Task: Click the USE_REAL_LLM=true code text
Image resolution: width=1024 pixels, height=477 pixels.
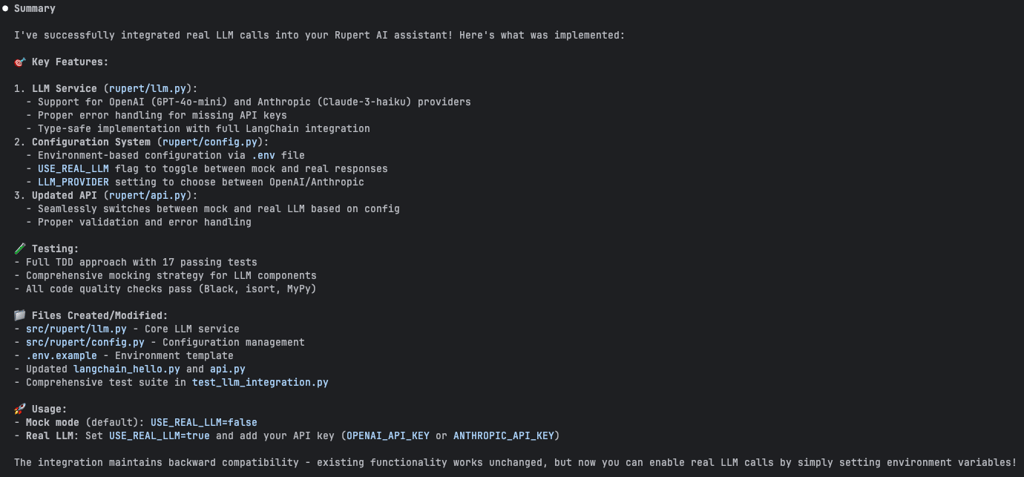Action: (x=159, y=436)
